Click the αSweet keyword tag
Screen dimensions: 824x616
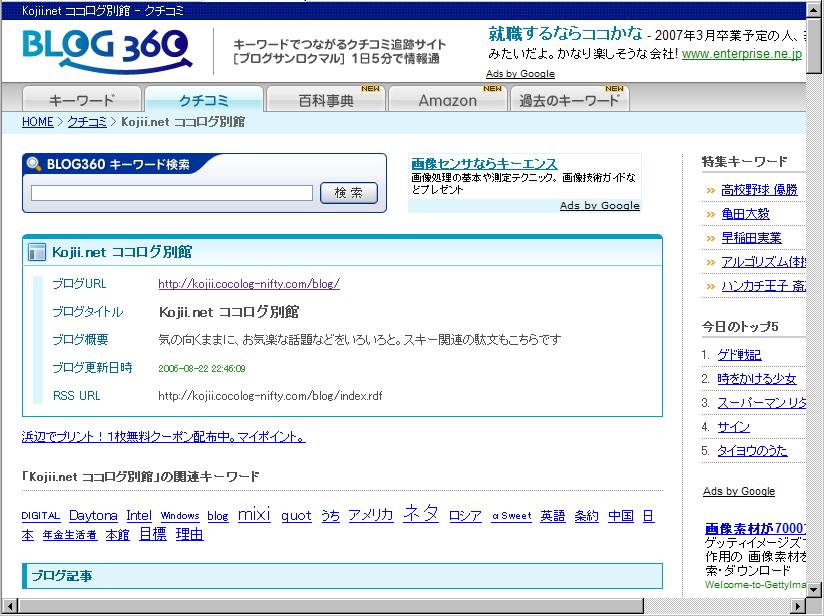coord(512,516)
